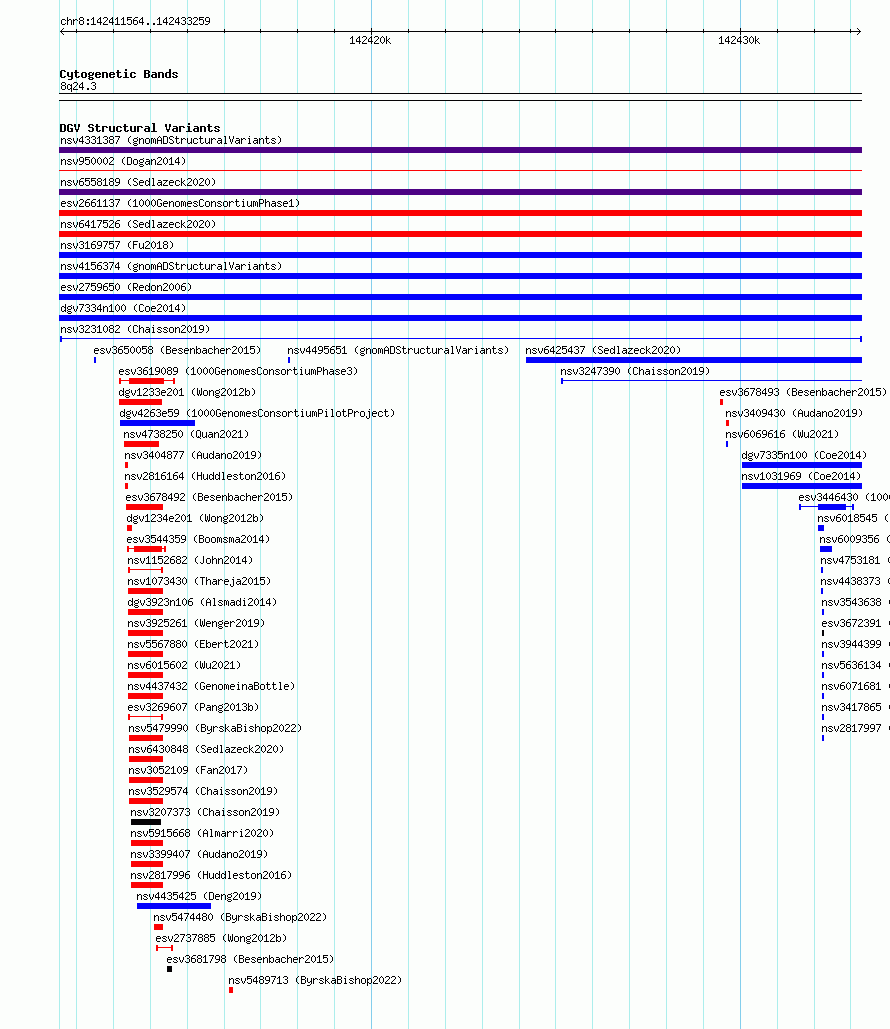Open nsv4437432 (GenomeinaBottle) variant
This screenshot has width=890, height=1029.
[211, 686]
